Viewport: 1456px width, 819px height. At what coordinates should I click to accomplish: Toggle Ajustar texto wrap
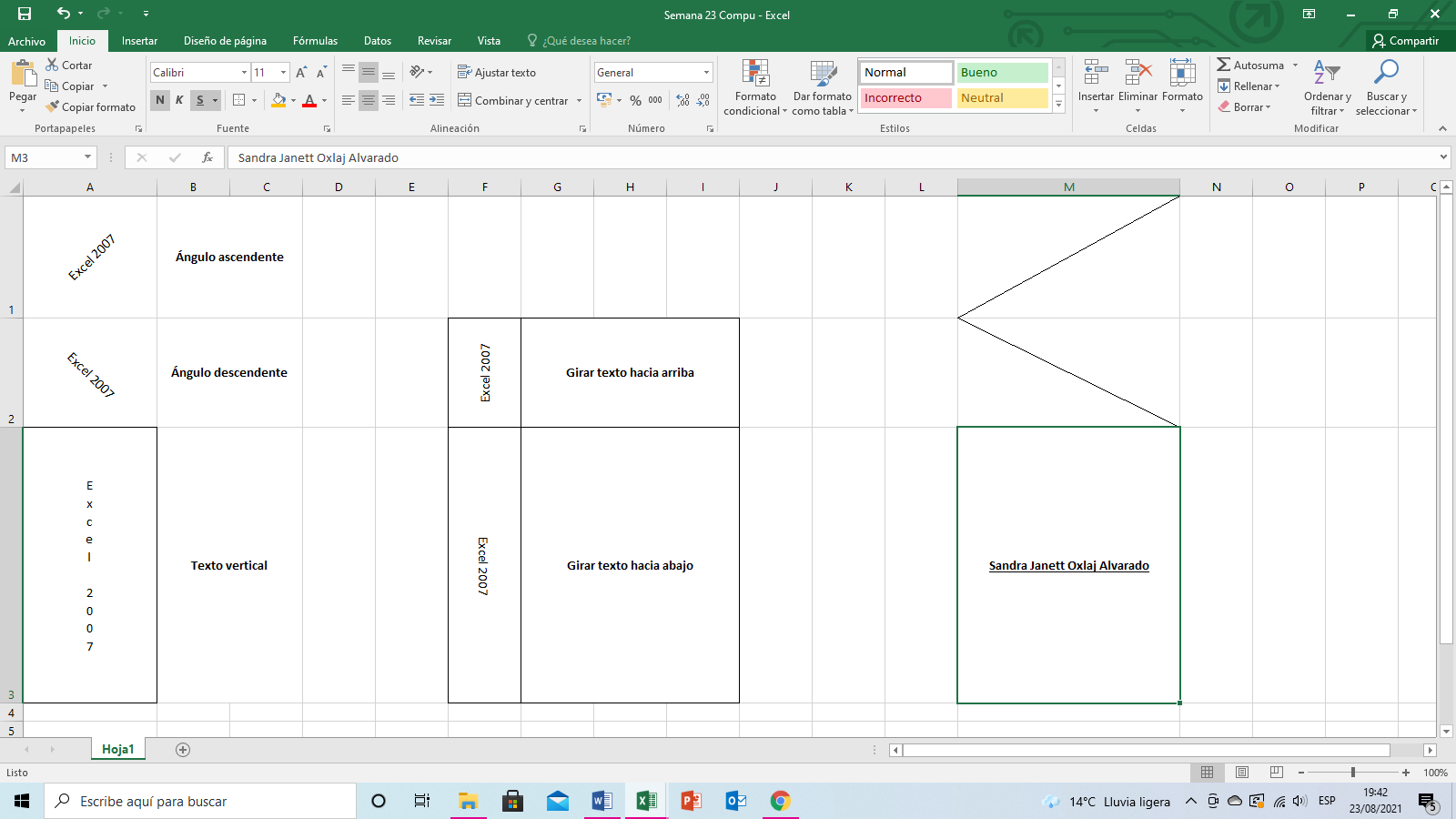point(496,72)
